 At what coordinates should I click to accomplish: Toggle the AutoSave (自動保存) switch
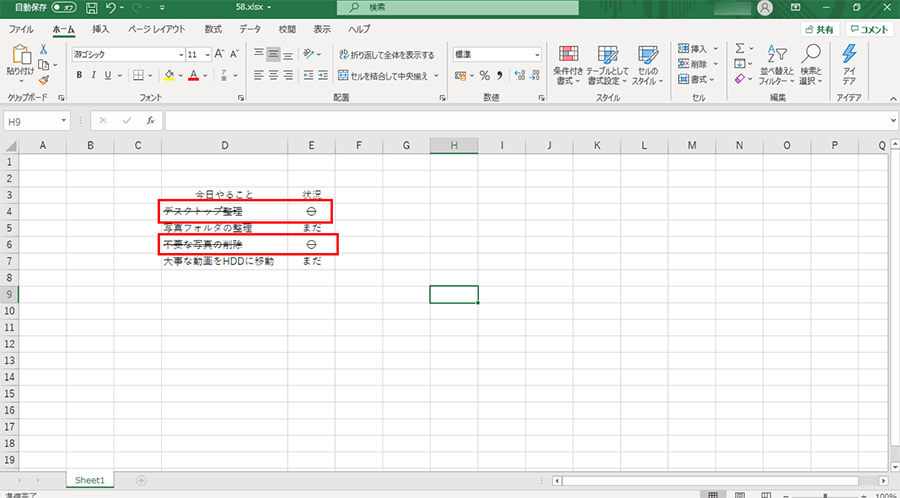point(63,8)
